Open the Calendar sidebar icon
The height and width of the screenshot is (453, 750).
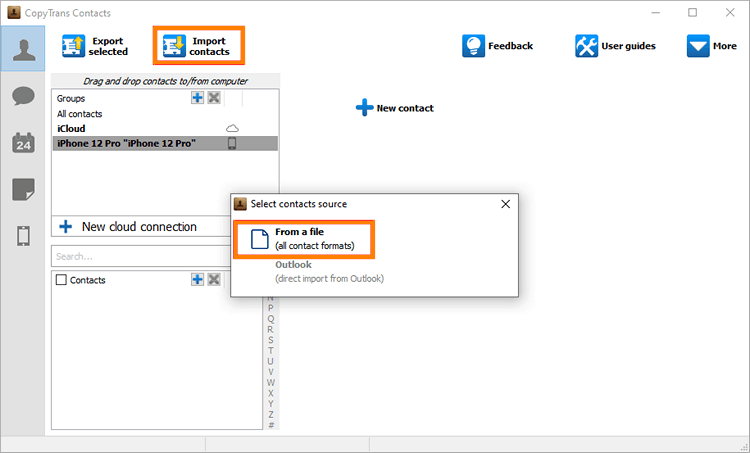point(22,142)
